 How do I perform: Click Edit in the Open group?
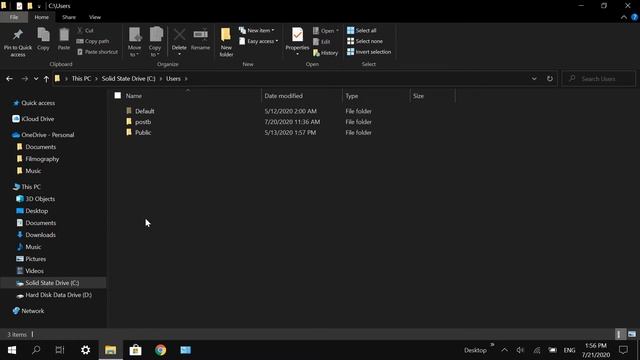(322, 42)
